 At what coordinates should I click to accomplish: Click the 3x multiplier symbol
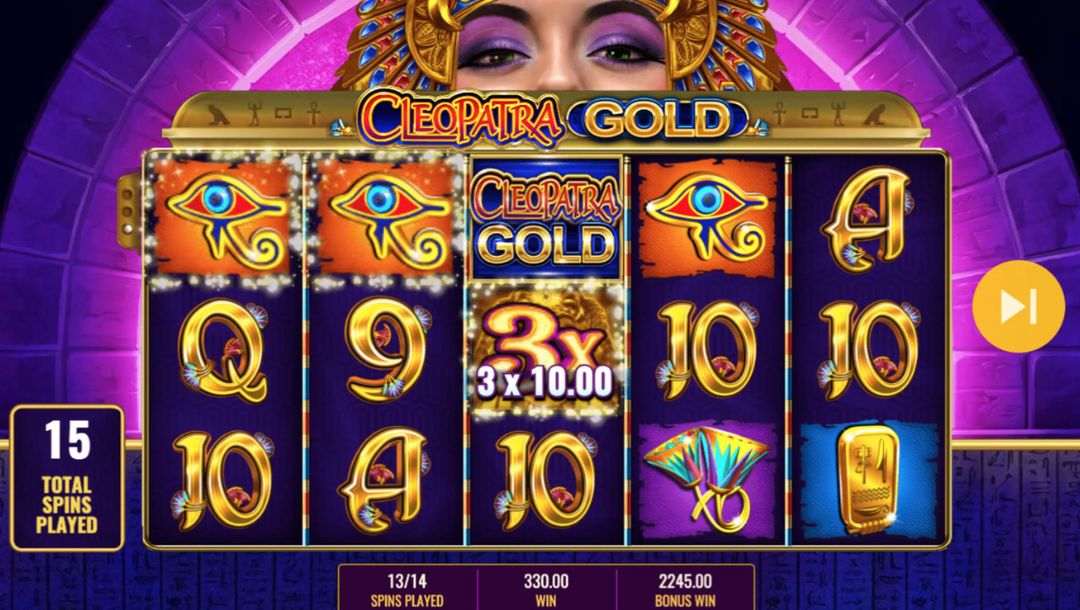pyautogui.click(x=546, y=353)
